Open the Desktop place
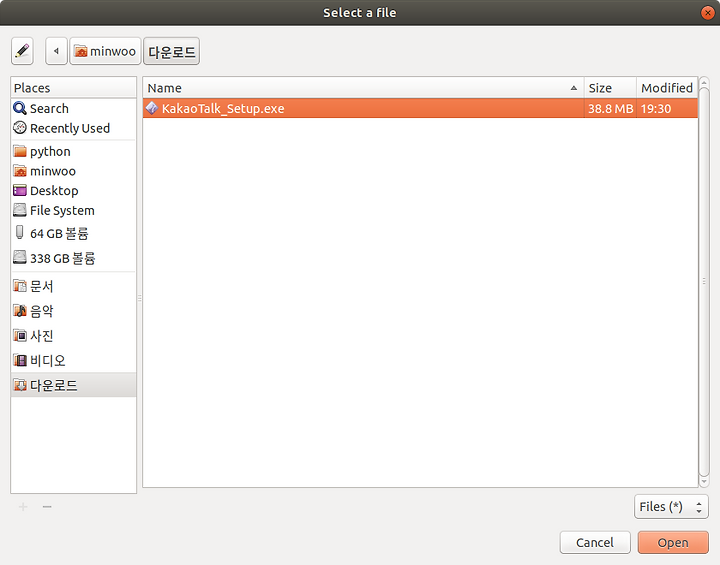Viewport: 720px width, 565px height. [73, 191]
